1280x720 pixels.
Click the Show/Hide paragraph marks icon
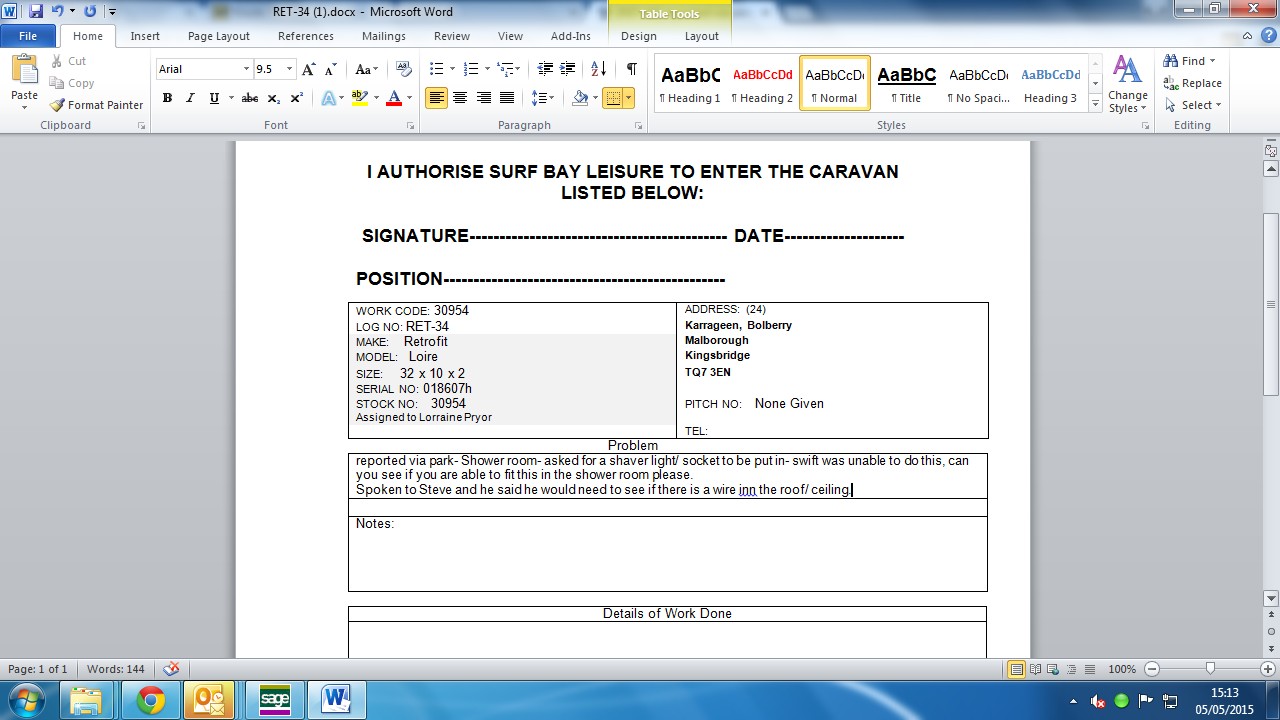[x=631, y=69]
